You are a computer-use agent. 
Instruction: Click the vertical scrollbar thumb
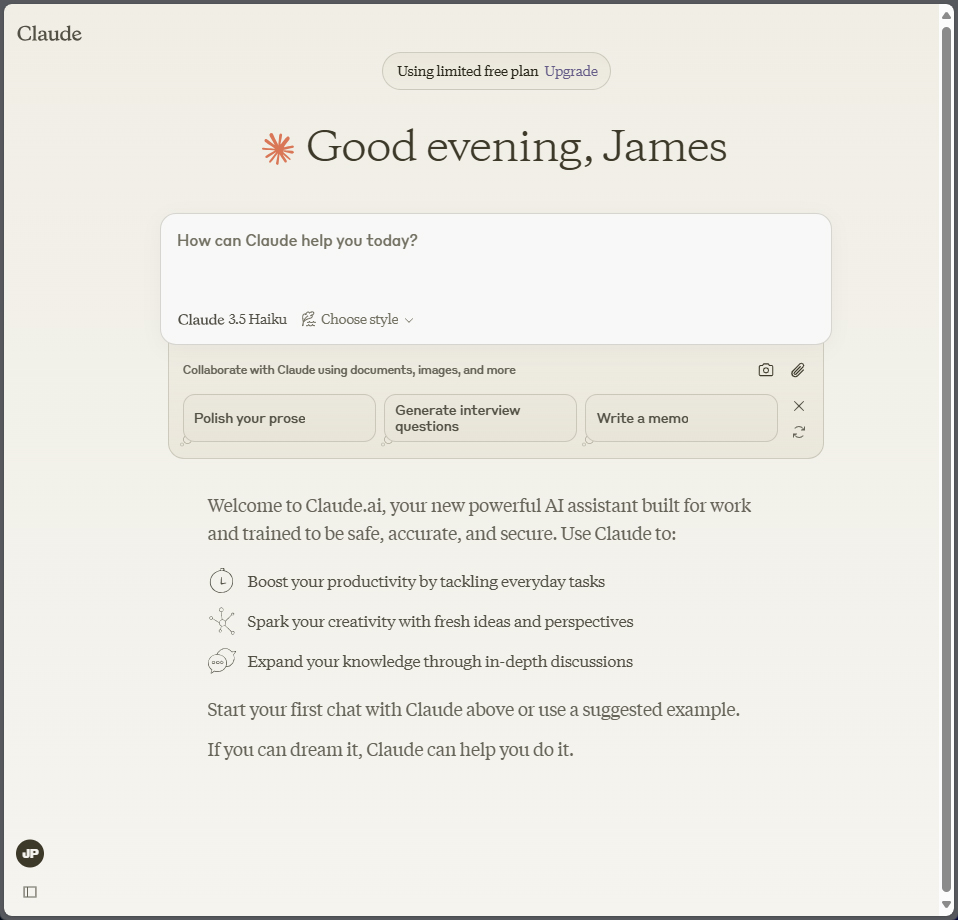coord(946,458)
